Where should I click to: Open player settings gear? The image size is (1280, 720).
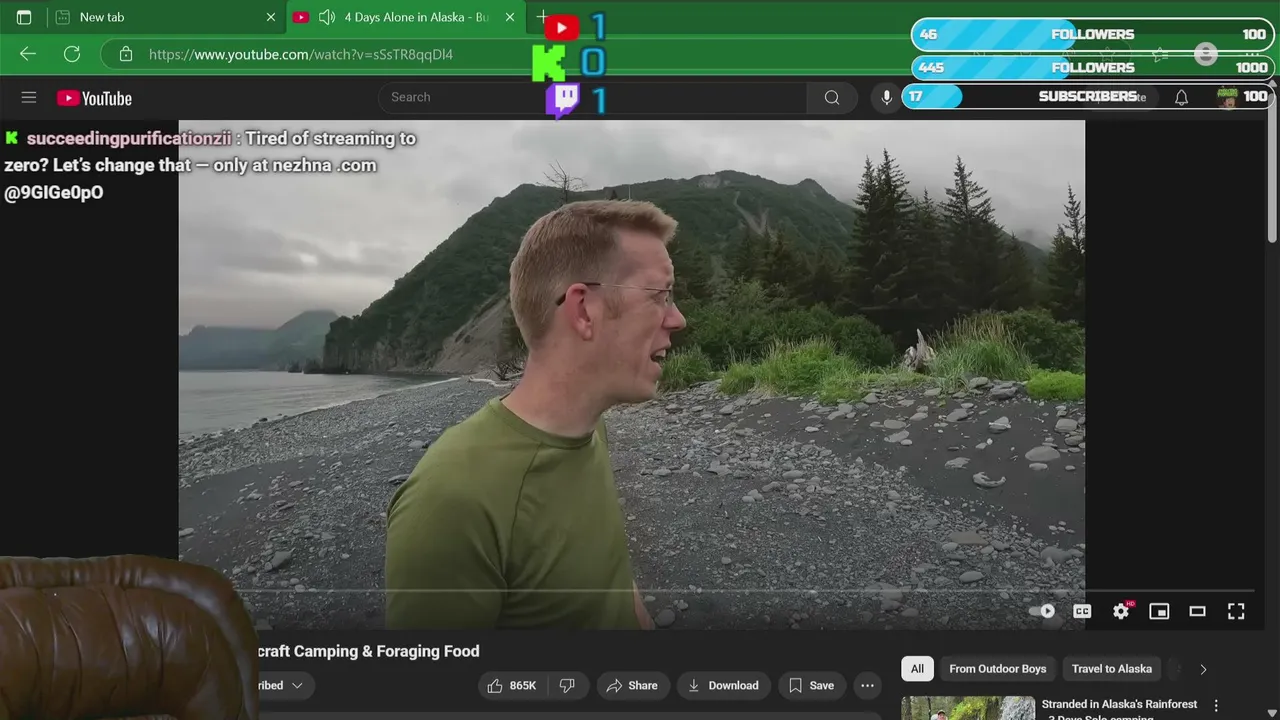pyautogui.click(x=1121, y=611)
